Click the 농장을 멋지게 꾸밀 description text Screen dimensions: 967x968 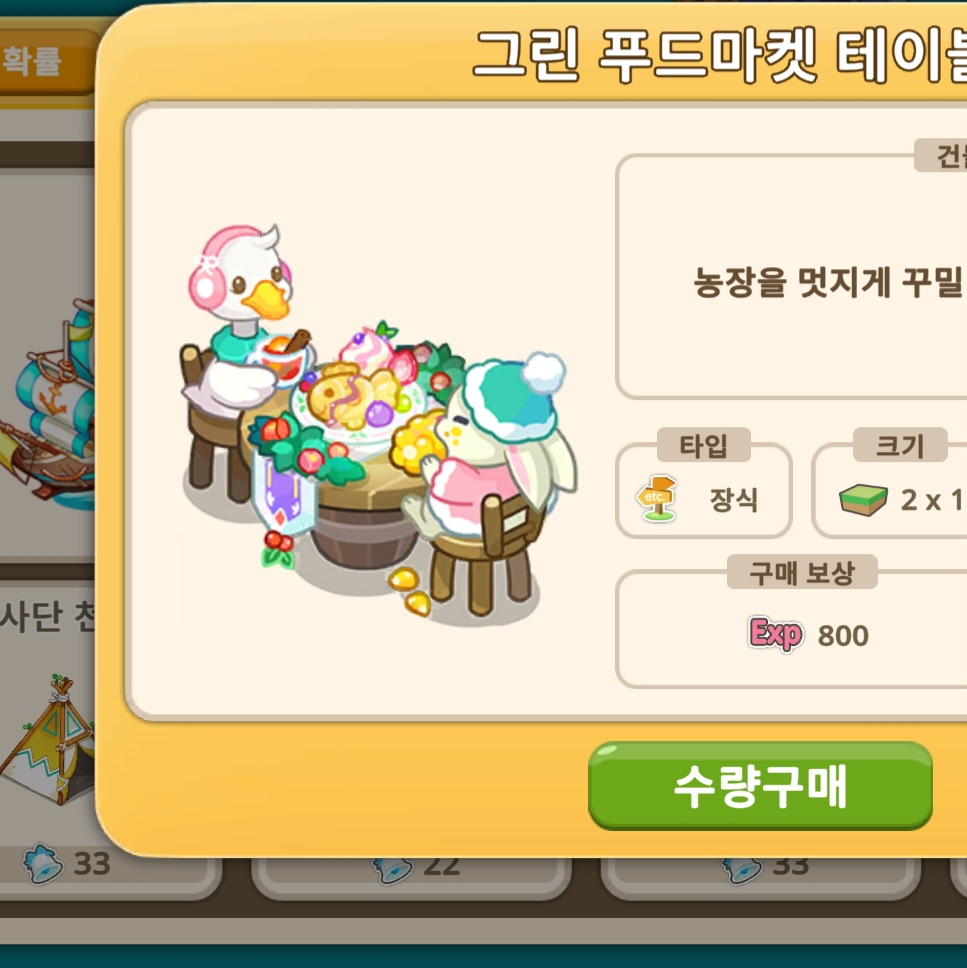(x=829, y=283)
